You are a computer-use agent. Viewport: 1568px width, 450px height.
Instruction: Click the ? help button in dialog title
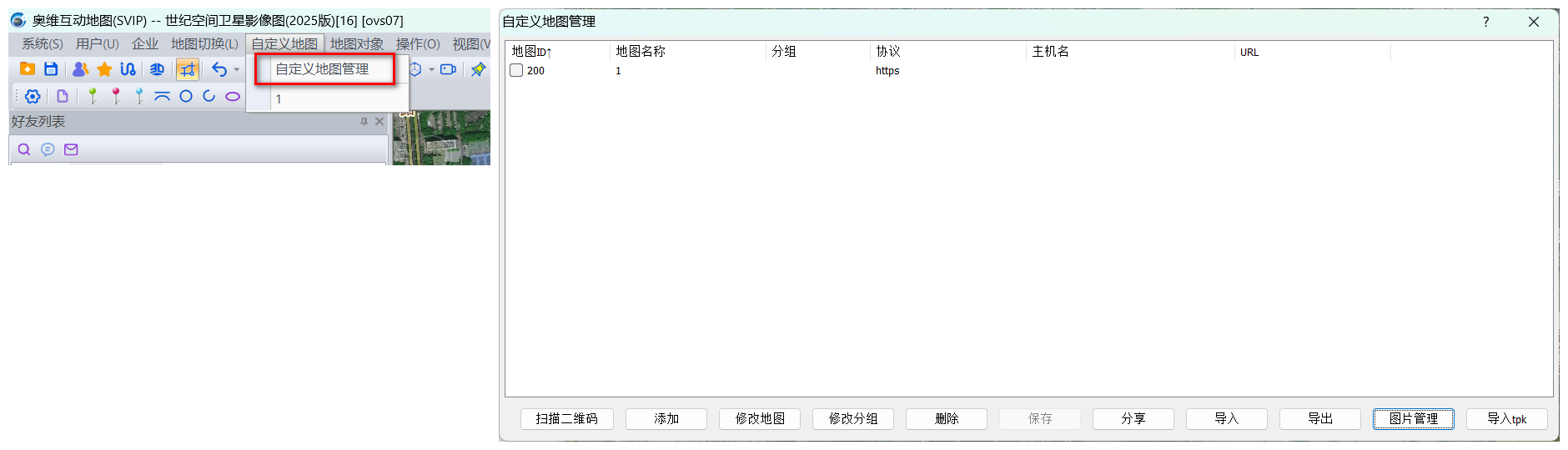coord(1486,23)
